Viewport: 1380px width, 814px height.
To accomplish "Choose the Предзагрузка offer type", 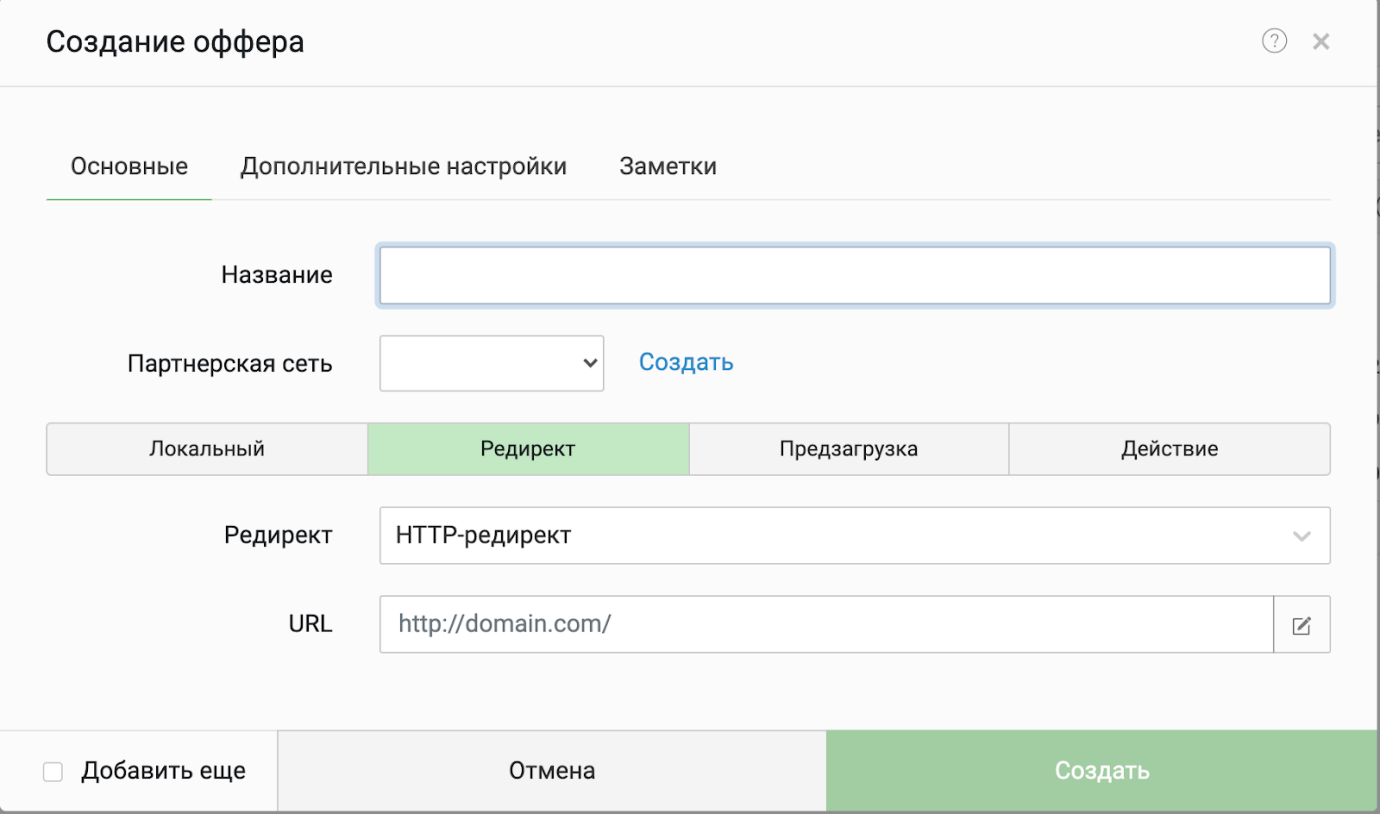I will 849,448.
